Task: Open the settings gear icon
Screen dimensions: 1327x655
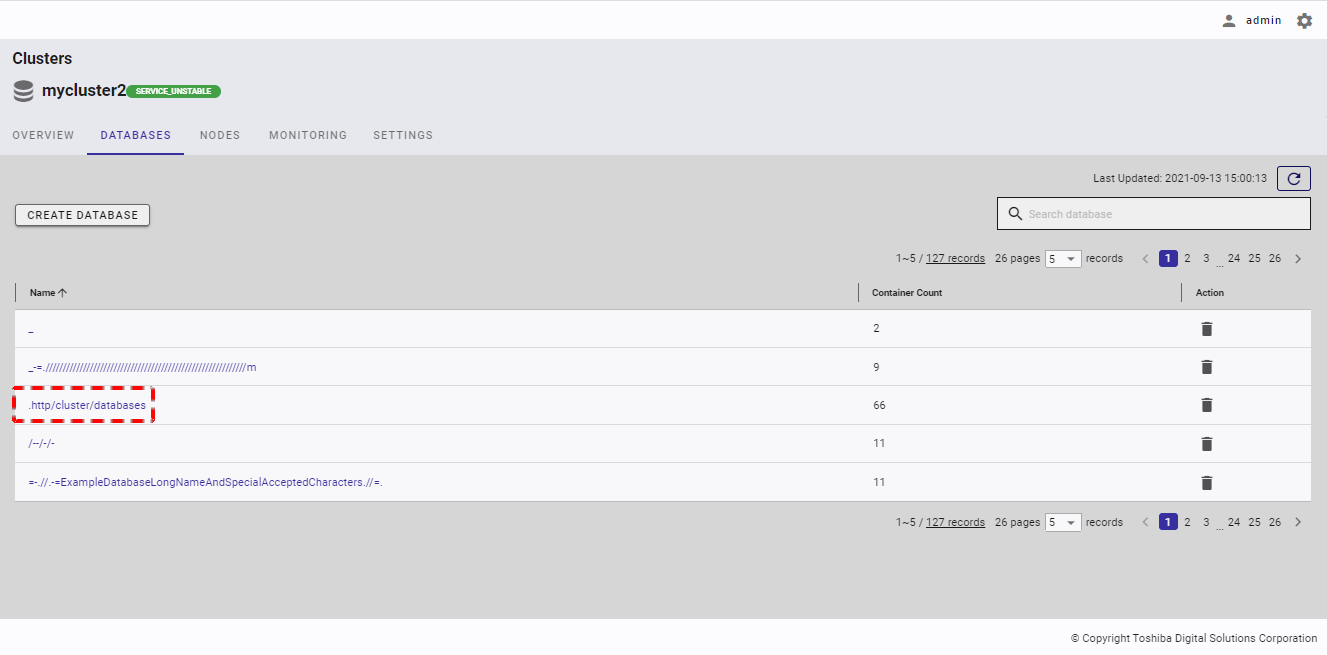Action: pos(1304,20)
